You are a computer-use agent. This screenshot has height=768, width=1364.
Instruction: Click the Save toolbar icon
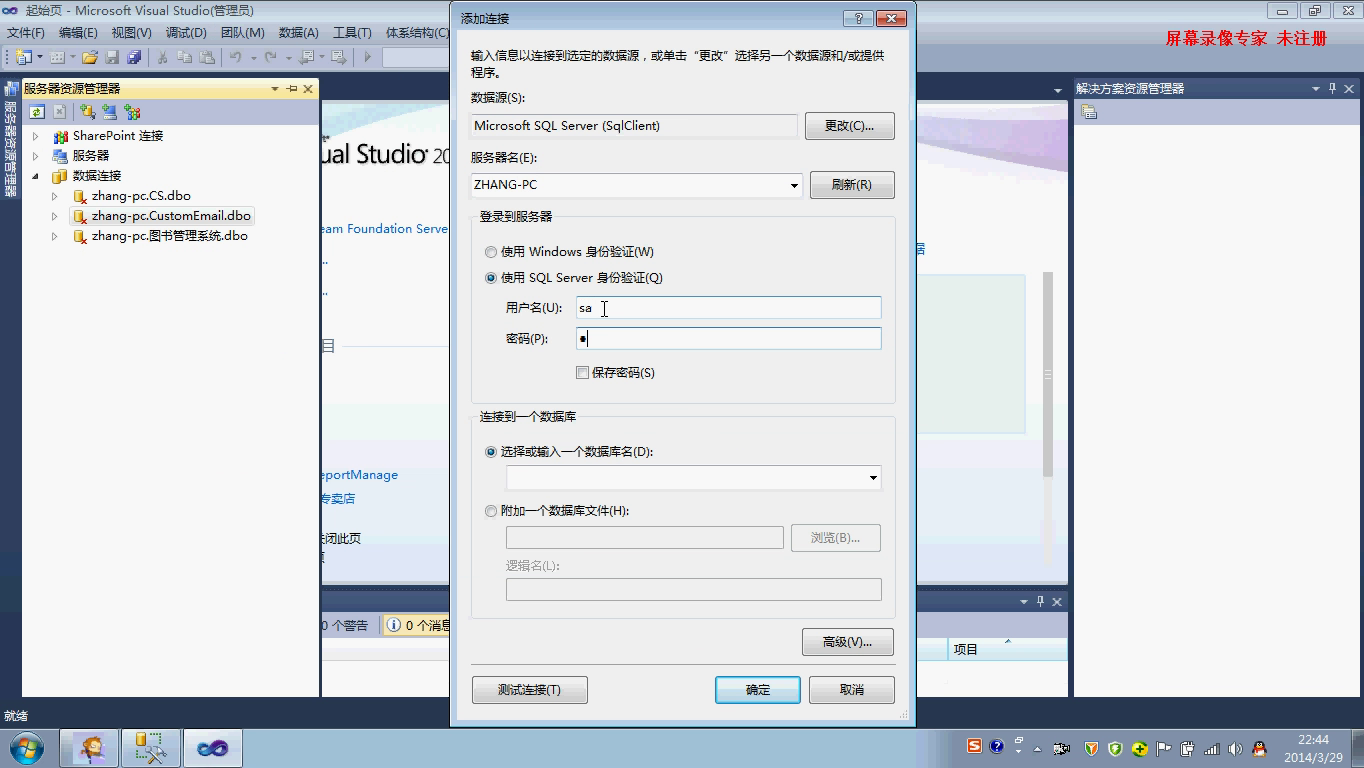pyautogui.click(x=111, y=57)
